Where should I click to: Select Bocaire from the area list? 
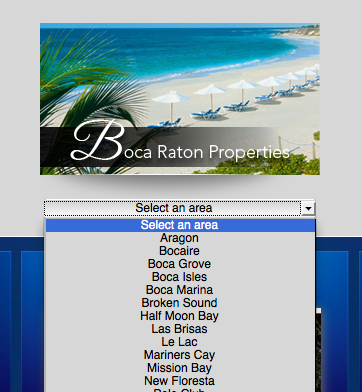[x=180, y=251]
